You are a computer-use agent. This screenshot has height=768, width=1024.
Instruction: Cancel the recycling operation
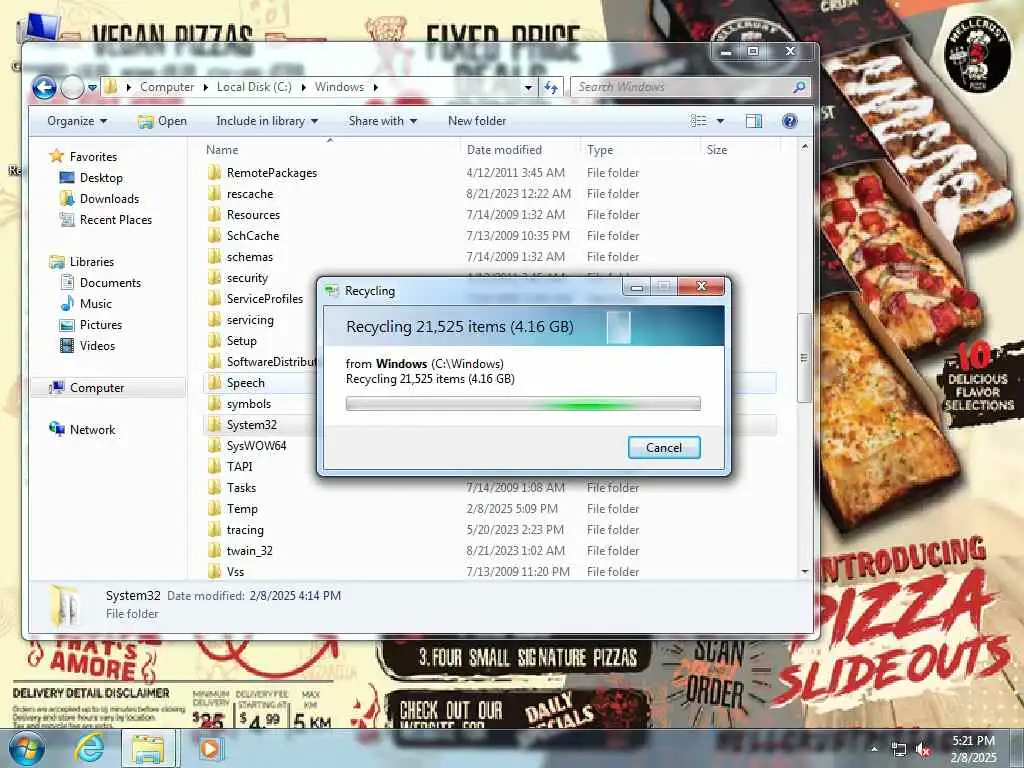point(664,447)
